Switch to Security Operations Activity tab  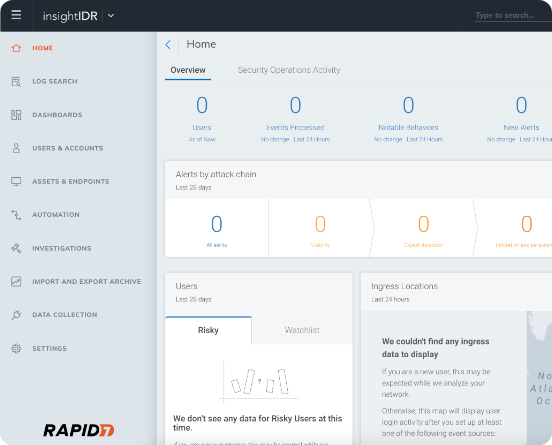tap(289, 70)
